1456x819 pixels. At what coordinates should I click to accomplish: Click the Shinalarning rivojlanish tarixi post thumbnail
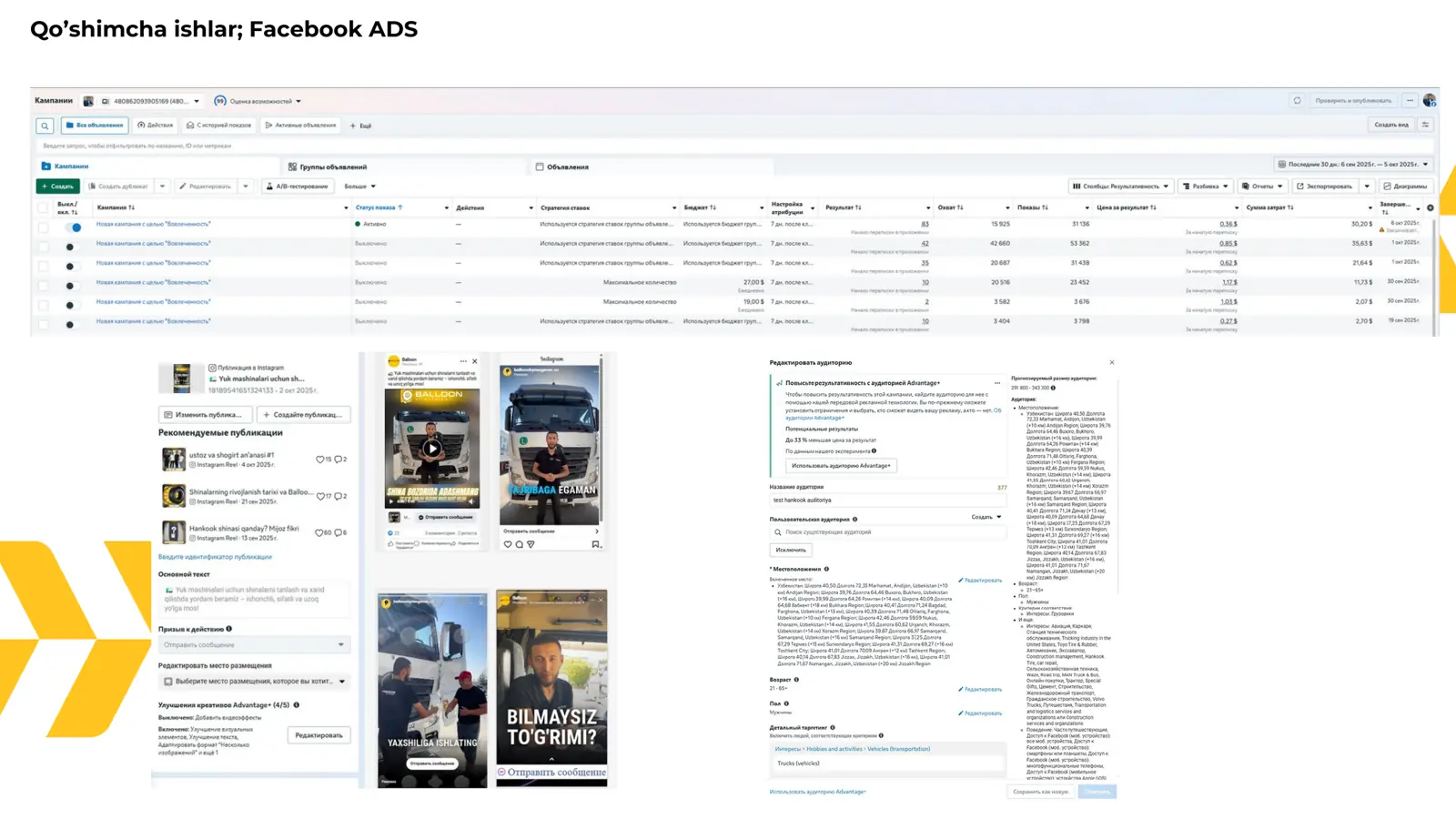pos(174,496)
